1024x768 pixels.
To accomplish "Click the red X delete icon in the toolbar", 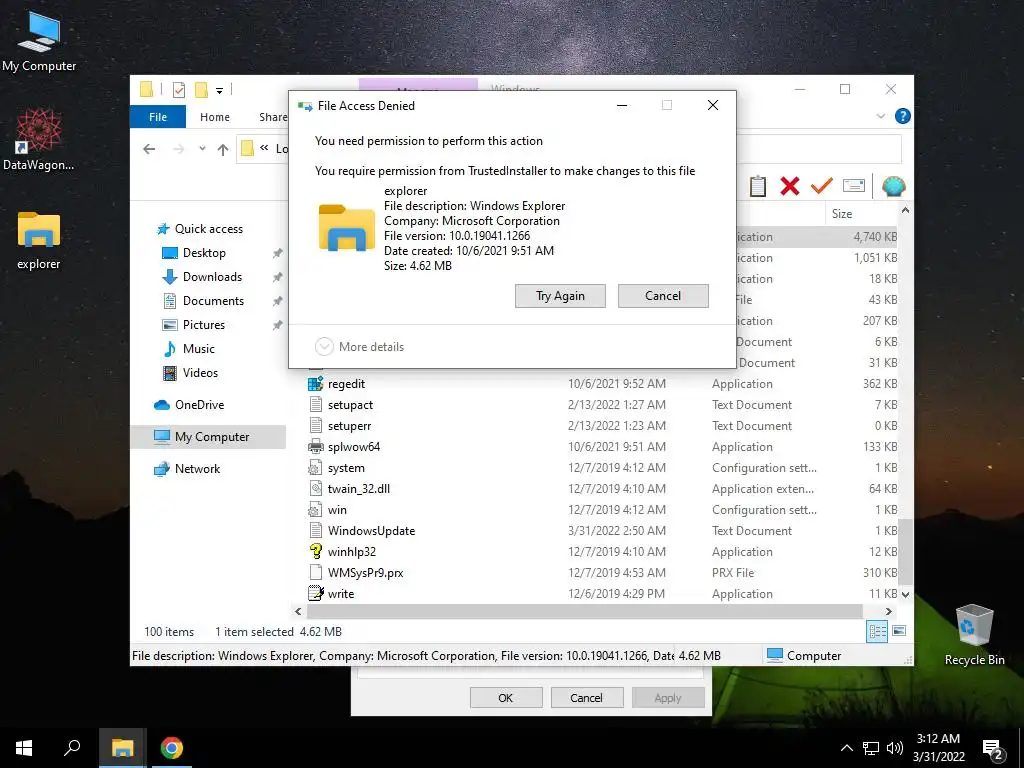I will (790, 186).
